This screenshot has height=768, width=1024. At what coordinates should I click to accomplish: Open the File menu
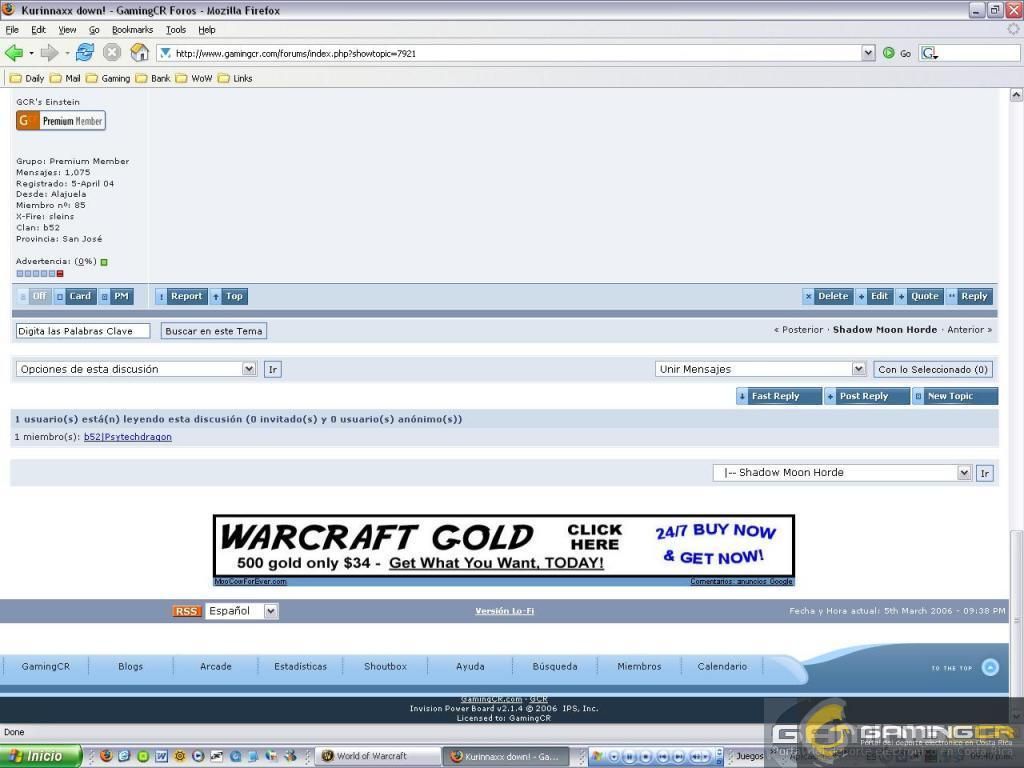point(12,30)
